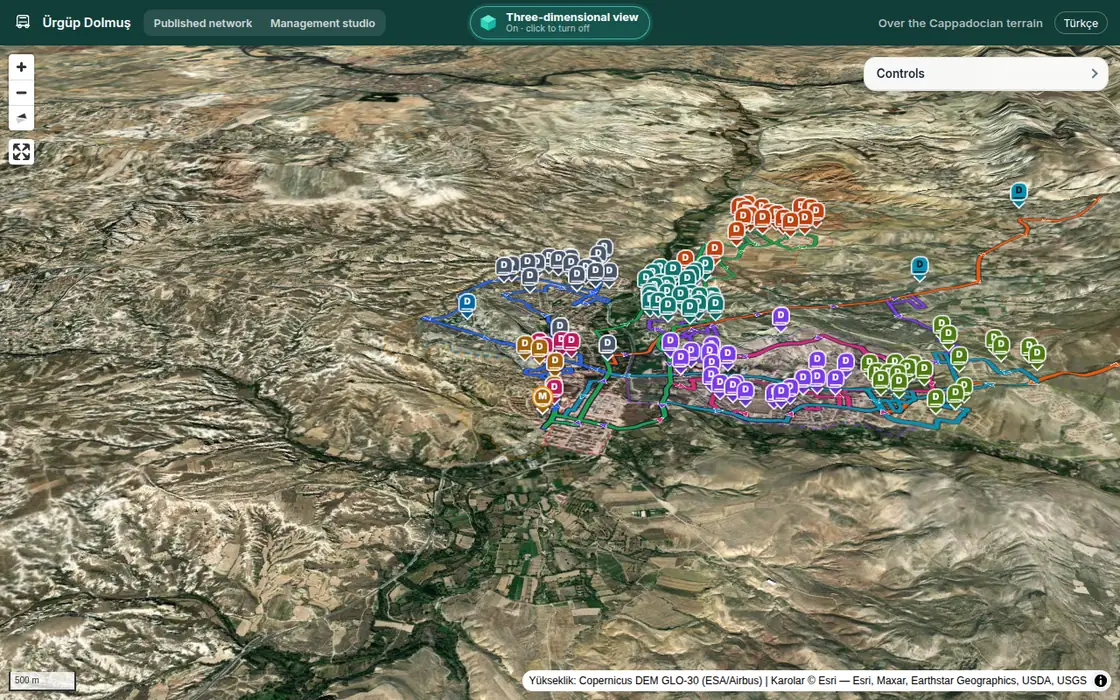The width and height of the screenshot is (1120, 700).
Task: Reset the map bearing with the compass button
Action: click(x=21, y=118)
